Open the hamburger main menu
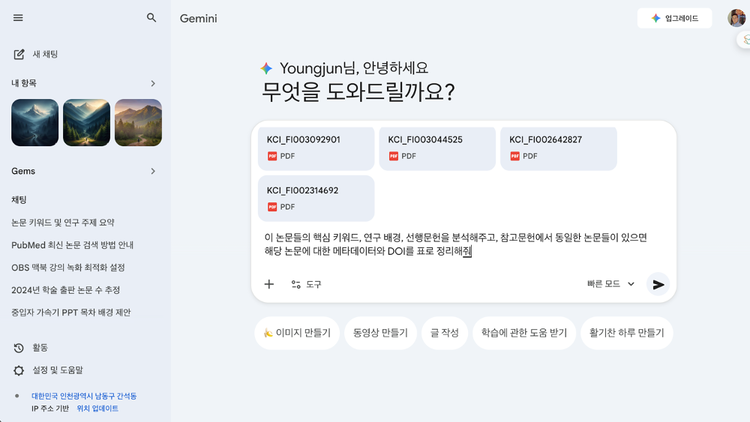 click(x=18, y=18)
